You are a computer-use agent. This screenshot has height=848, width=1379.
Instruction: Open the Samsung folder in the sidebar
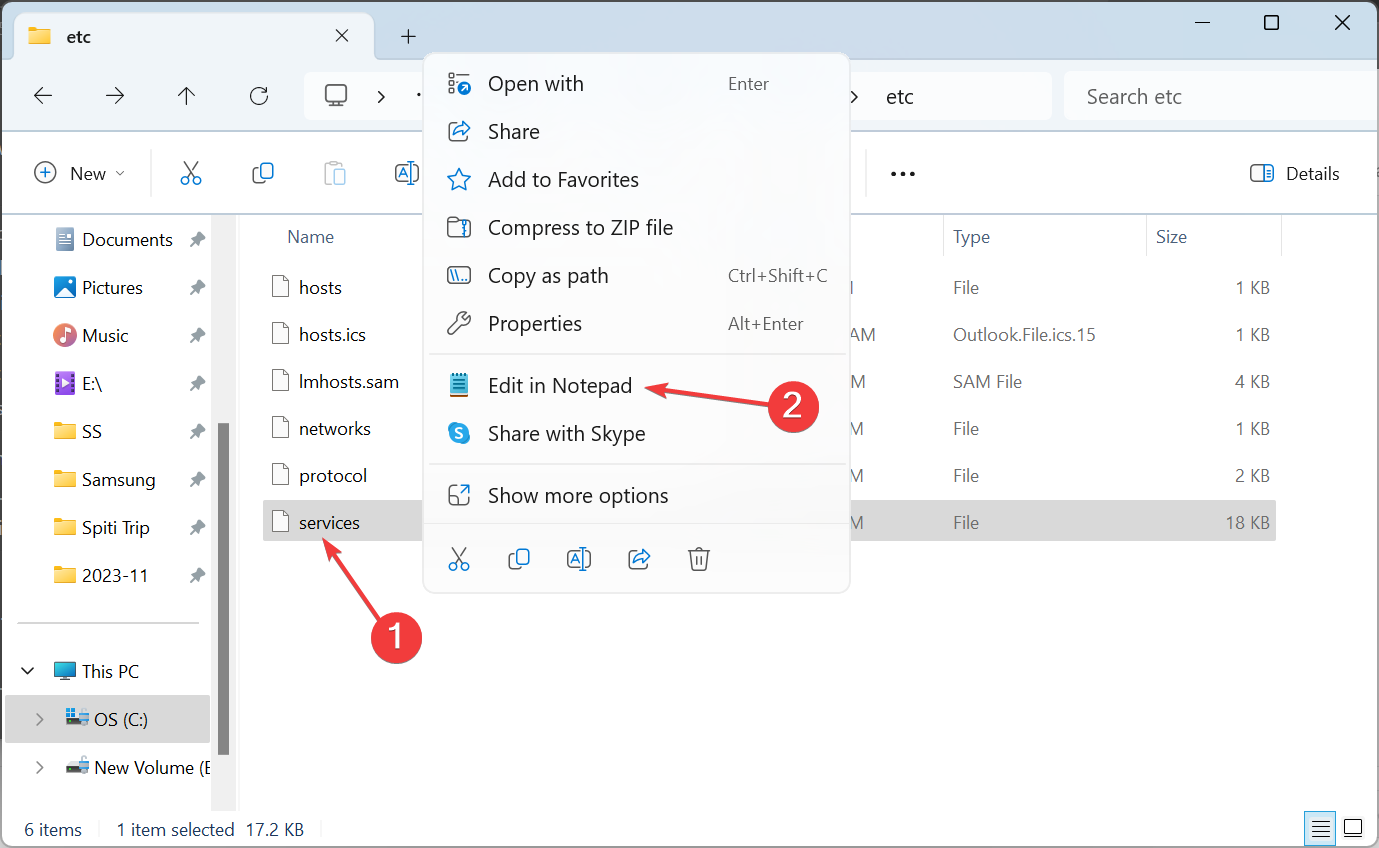point(118,480)
